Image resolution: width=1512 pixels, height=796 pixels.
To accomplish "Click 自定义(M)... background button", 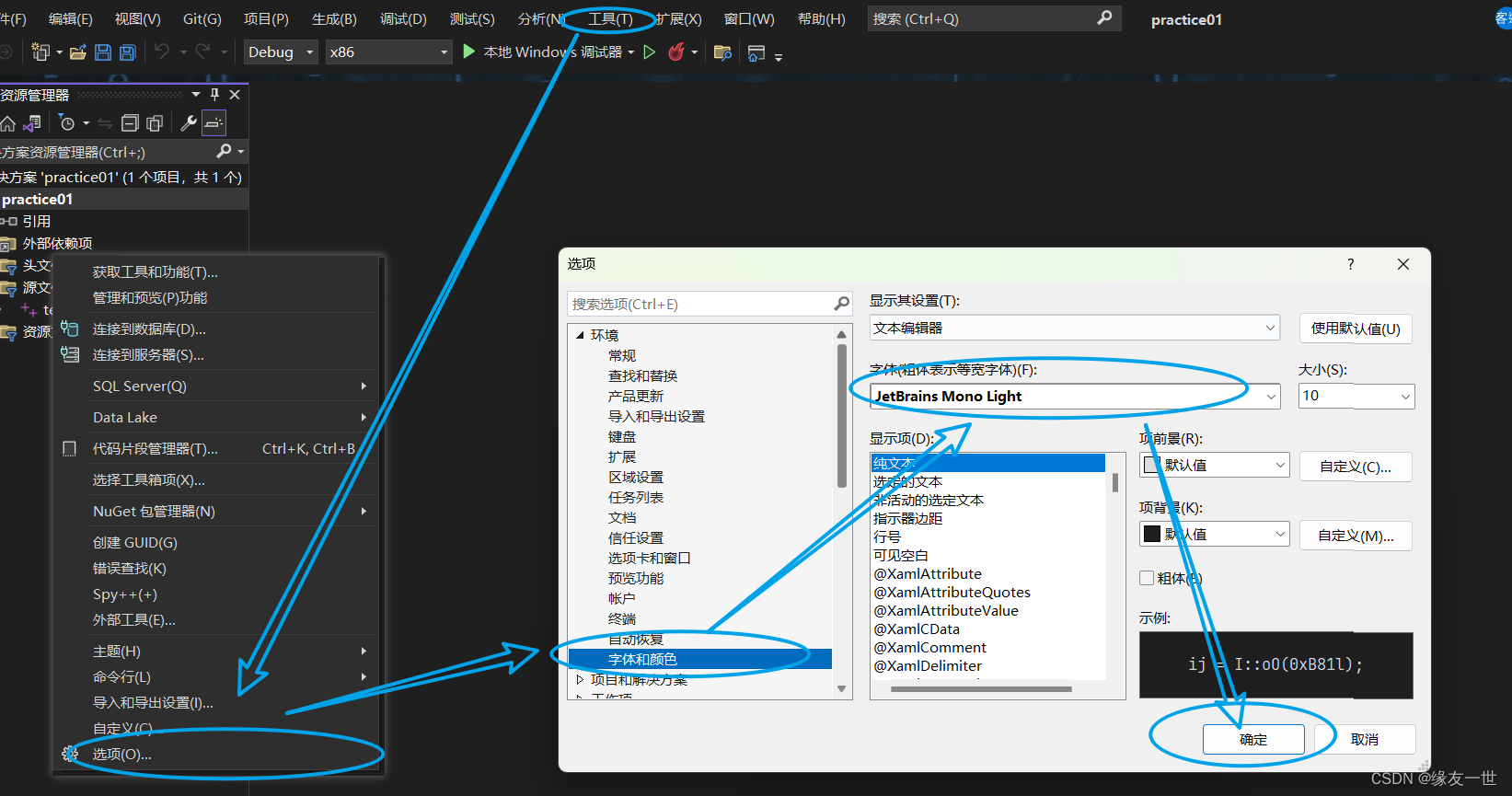I will pos(1356,536).
